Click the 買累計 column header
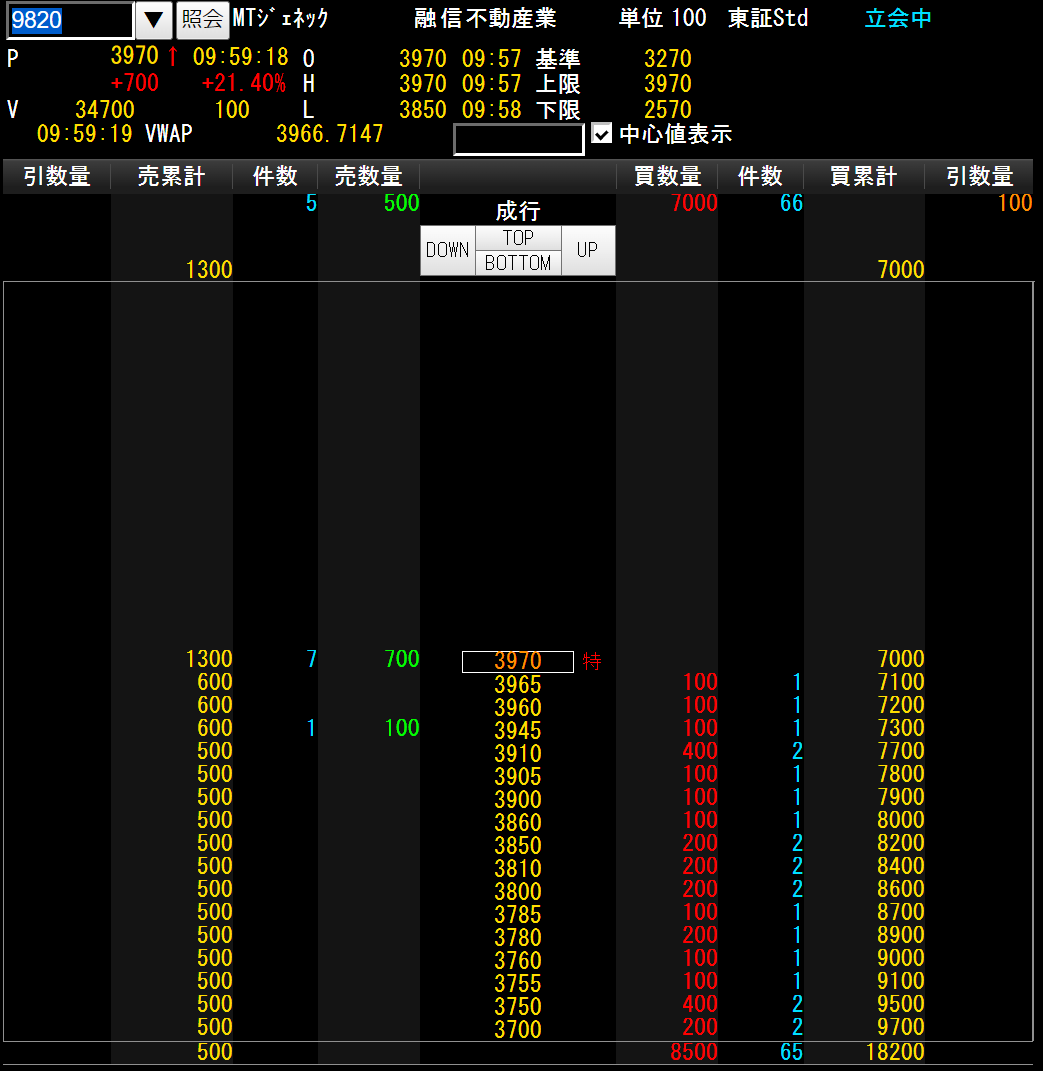 [863, 176]
